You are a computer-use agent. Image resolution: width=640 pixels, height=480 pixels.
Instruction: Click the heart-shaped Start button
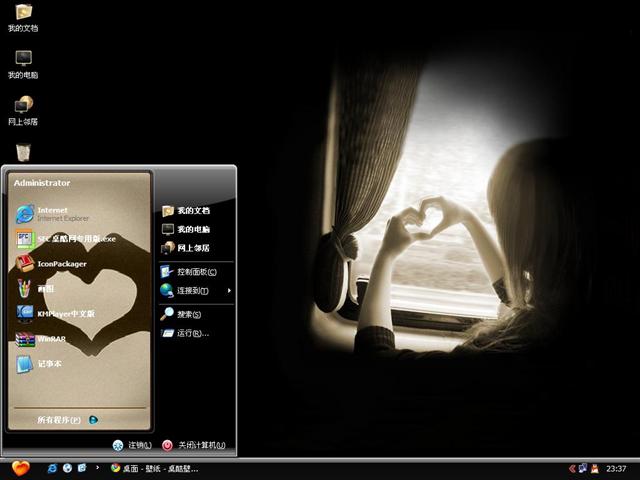[20, 468]
